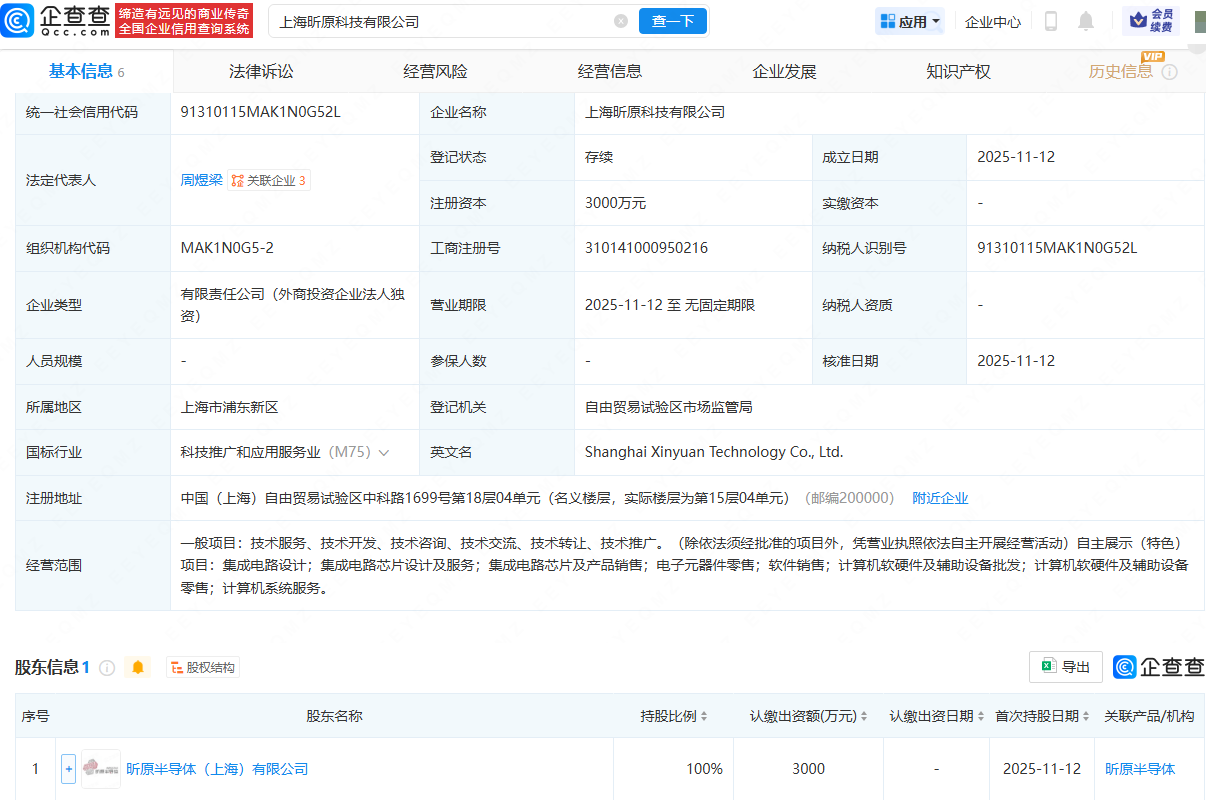Screen dimensions: 1206x800
Task: Expand shareholder row with the plus button
Action: coord(68,769)
